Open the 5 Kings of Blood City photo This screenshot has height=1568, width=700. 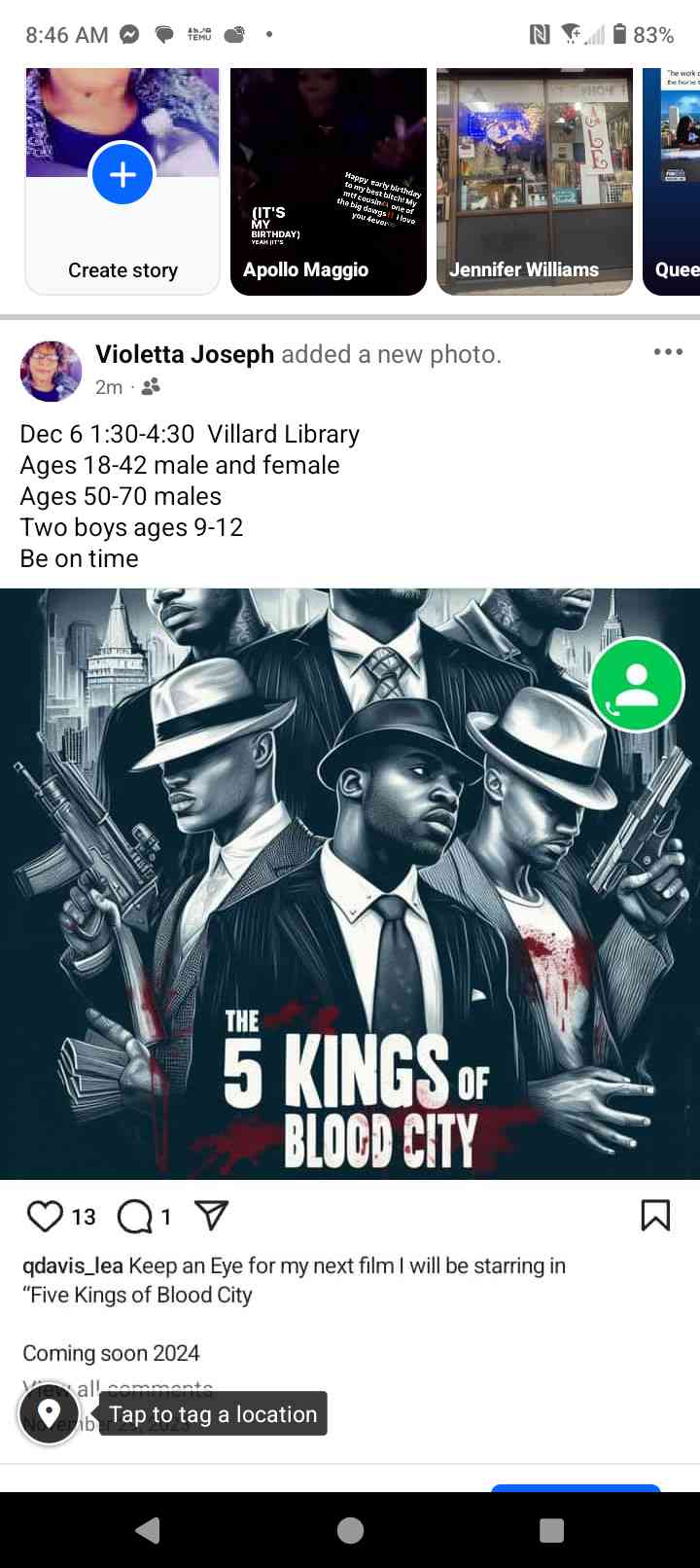[x=350, y=883]
